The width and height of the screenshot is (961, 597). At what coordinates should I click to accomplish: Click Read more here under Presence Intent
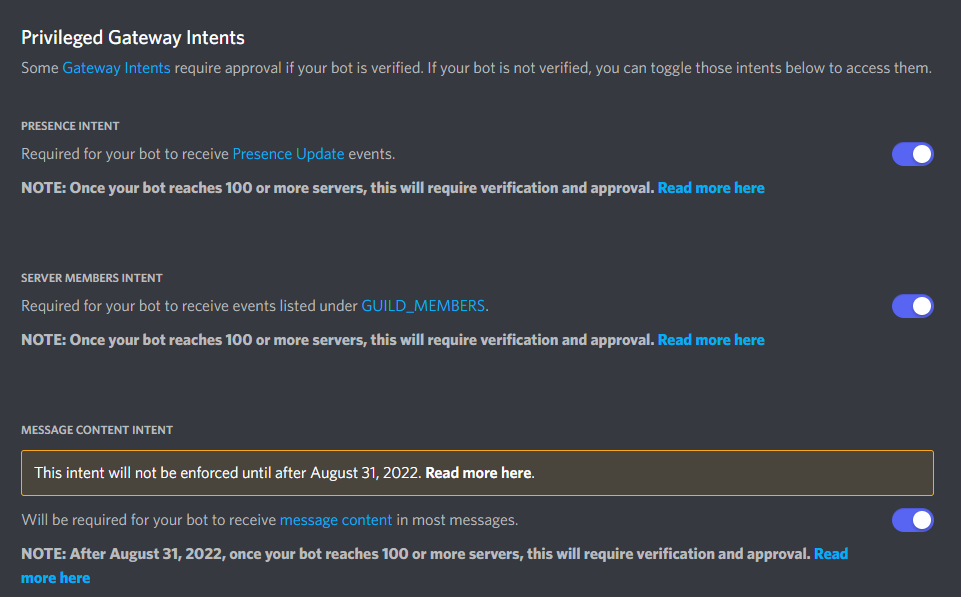pyautogui.click(x=711, y=188)
